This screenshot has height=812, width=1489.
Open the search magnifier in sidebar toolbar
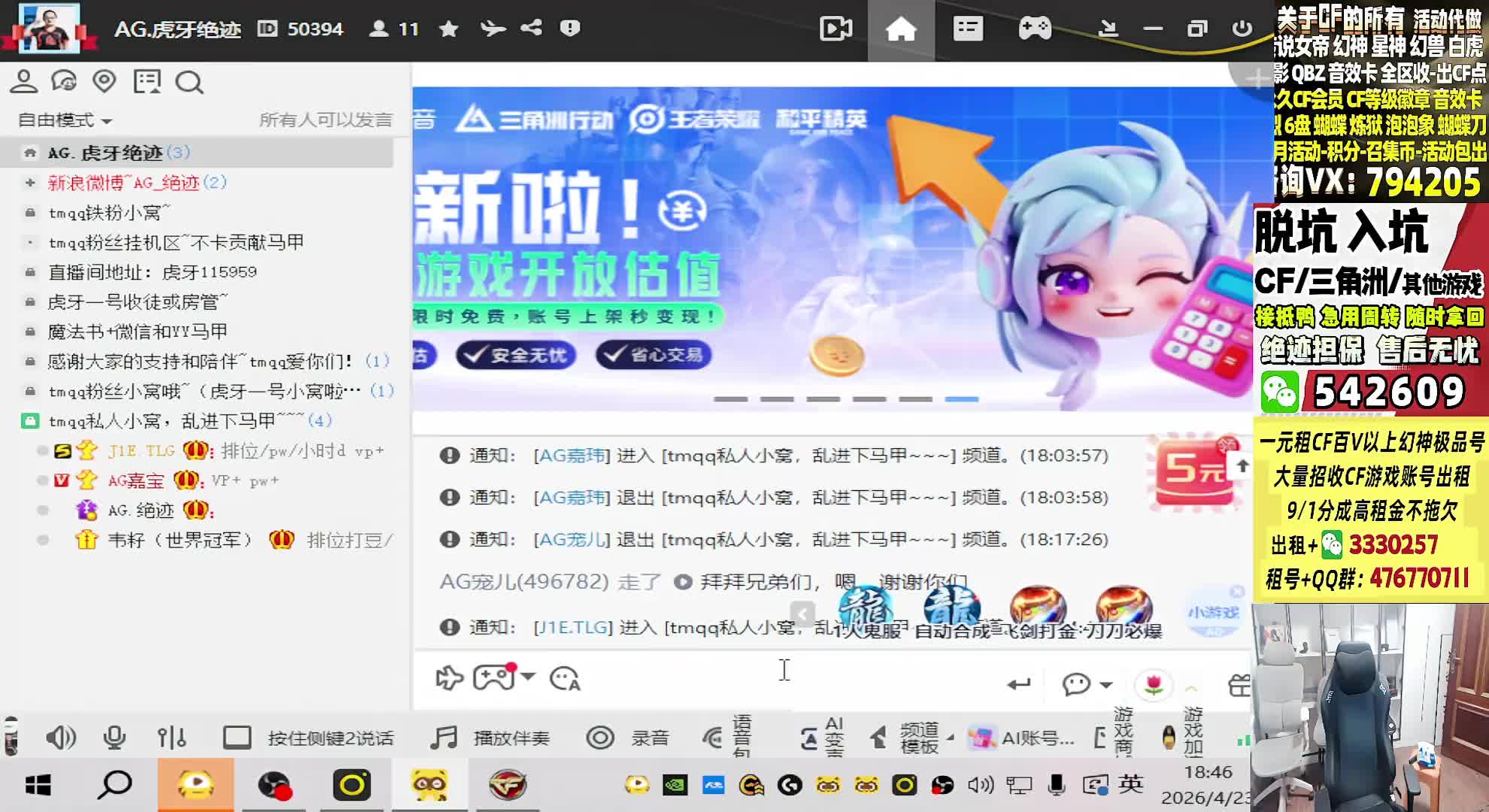[x=189, y=82]
